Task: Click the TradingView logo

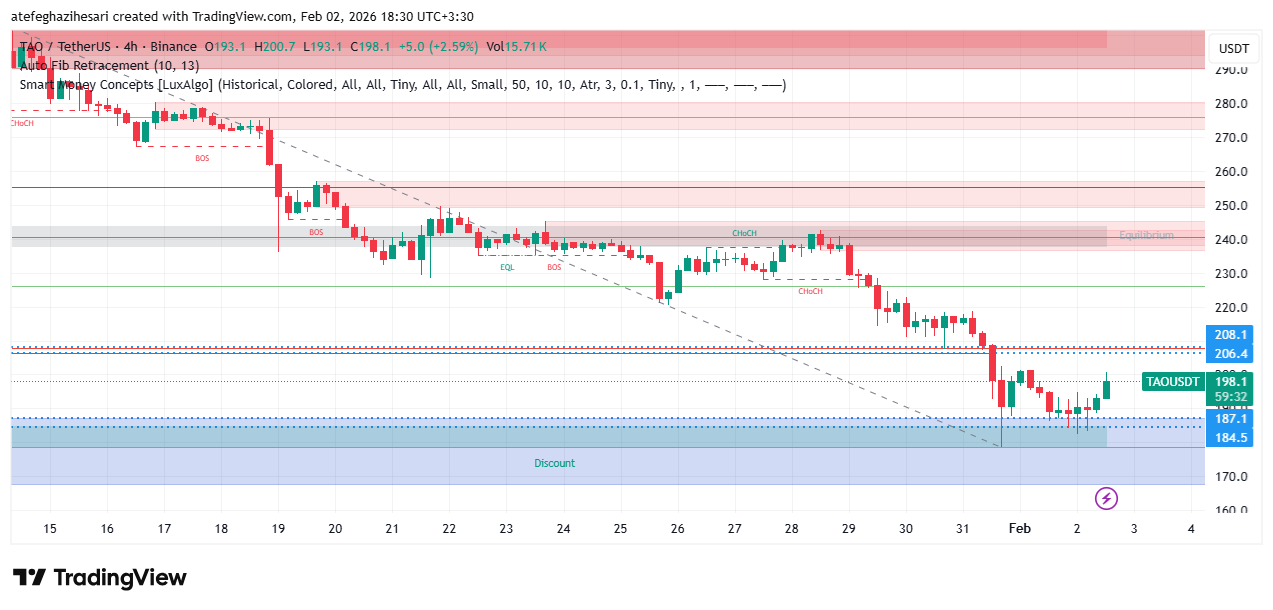Action: coord(100,578)
